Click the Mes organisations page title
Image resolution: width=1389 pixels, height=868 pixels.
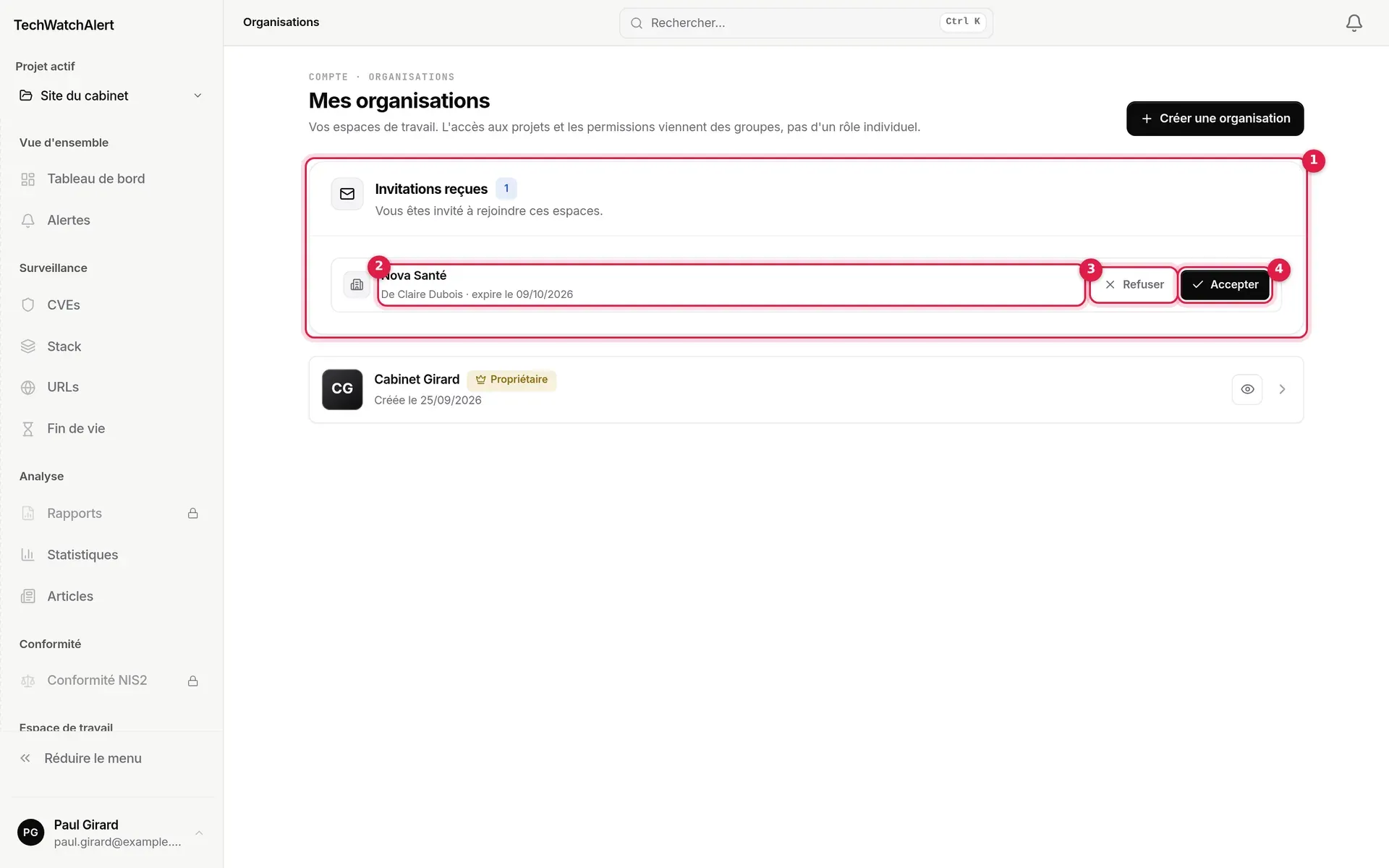click(399, 101)
